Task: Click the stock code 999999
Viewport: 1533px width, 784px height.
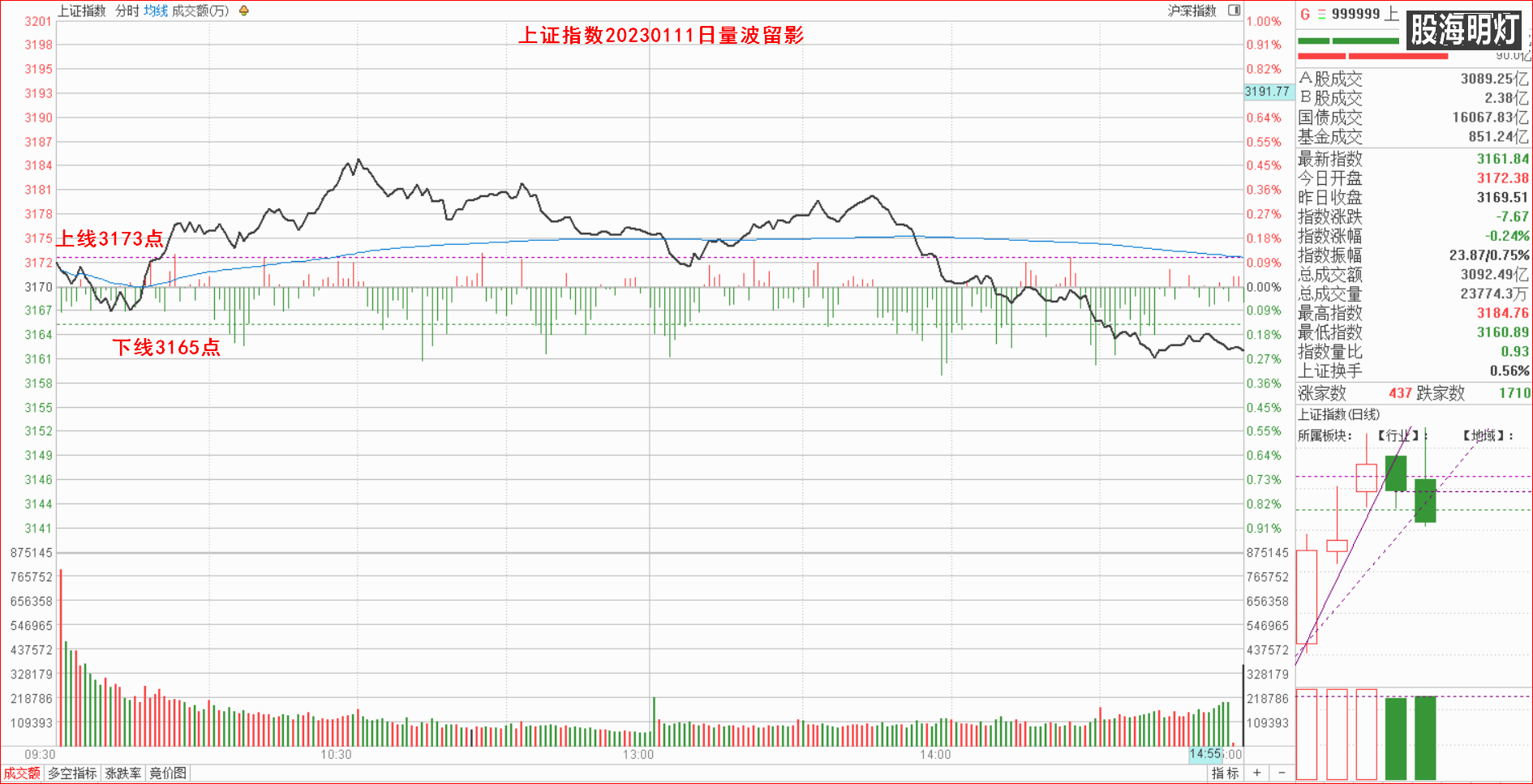Action: [1355, 14]
